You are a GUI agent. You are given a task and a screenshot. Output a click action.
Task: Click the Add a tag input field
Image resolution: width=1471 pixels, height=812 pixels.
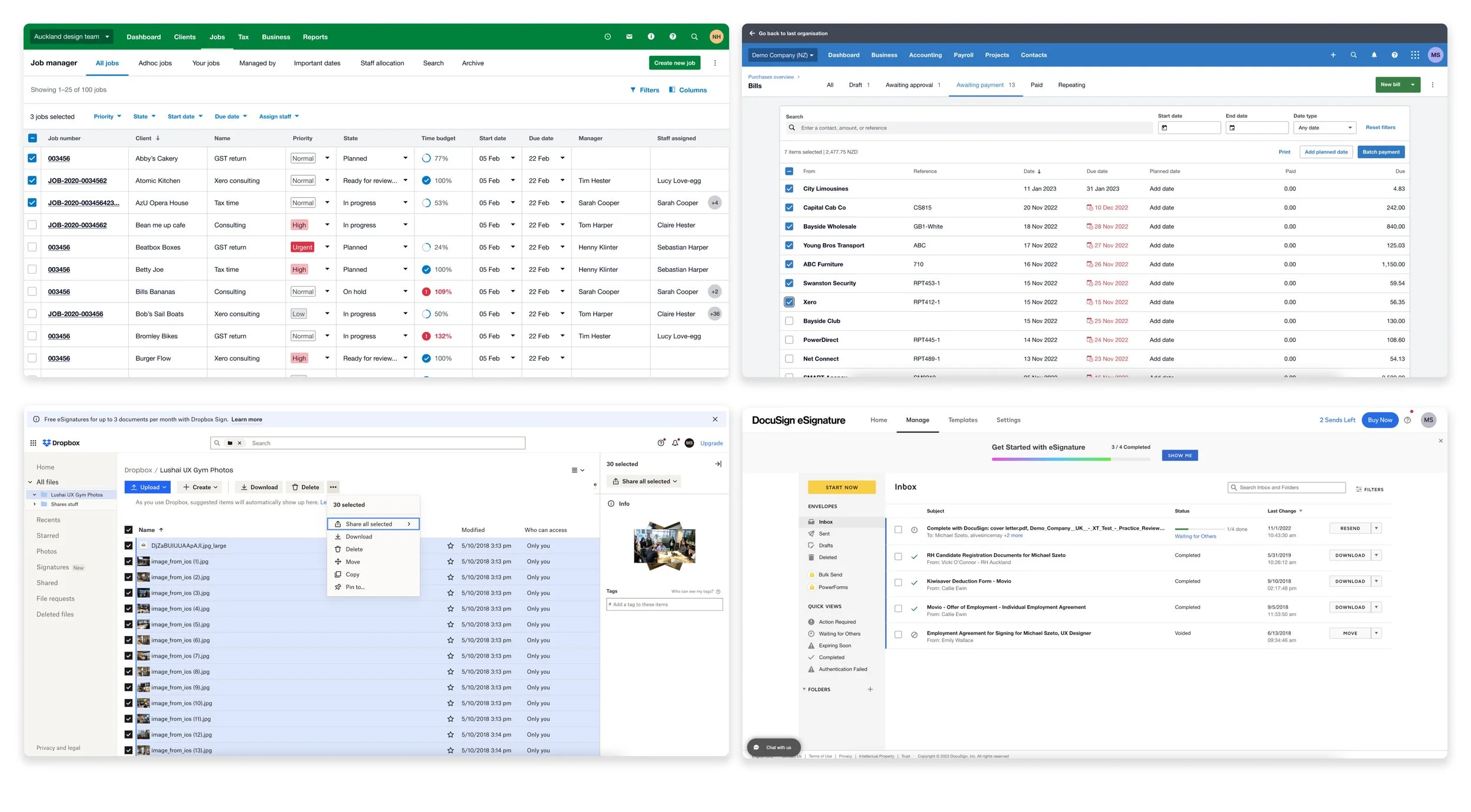[x=664, y=604]
